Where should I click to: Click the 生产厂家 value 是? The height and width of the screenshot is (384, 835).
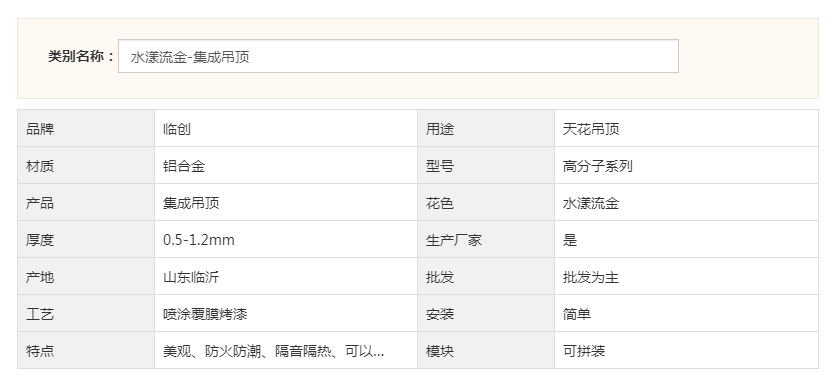click(570, 240)
